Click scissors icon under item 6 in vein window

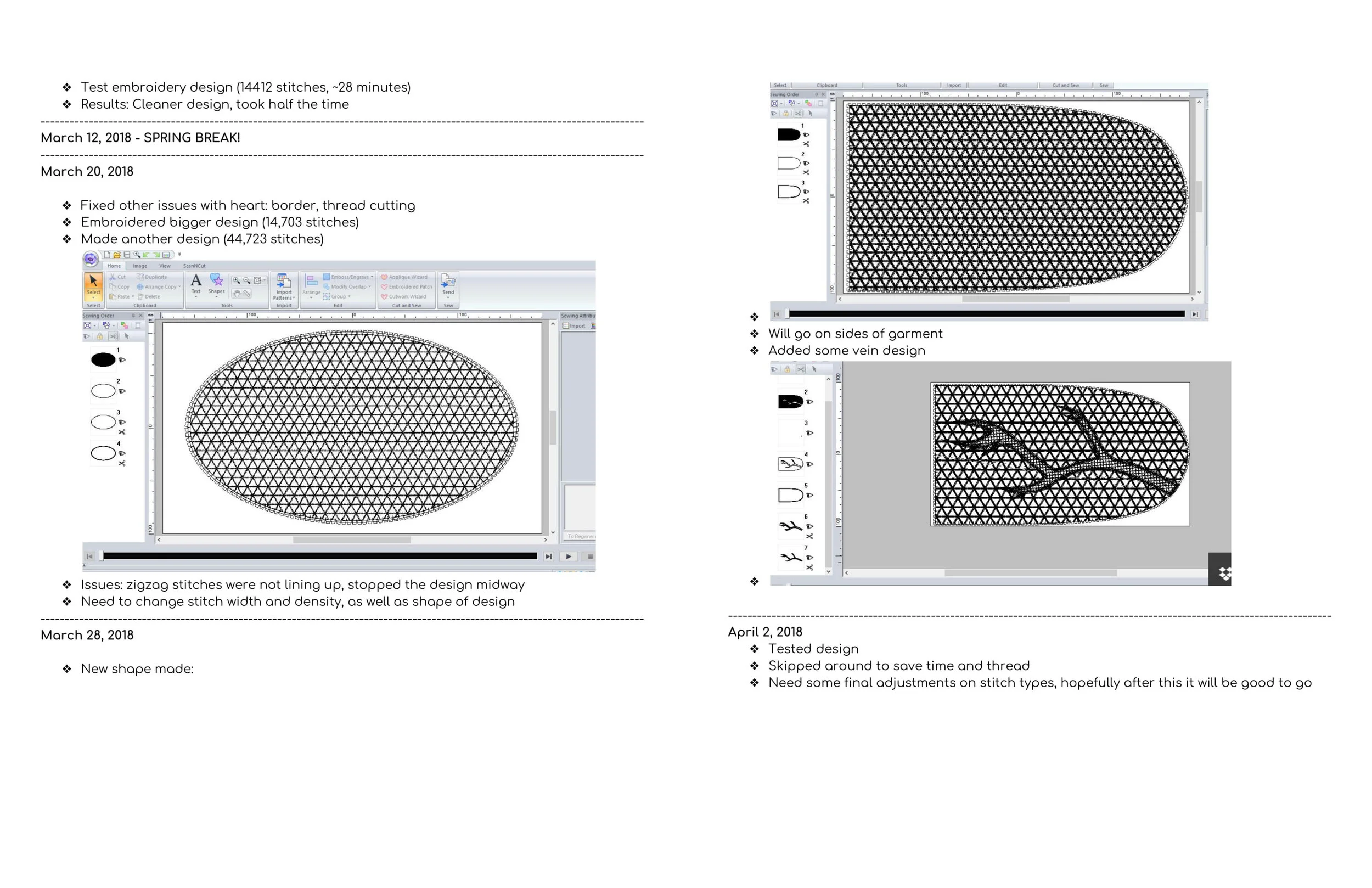pos(809,536)
